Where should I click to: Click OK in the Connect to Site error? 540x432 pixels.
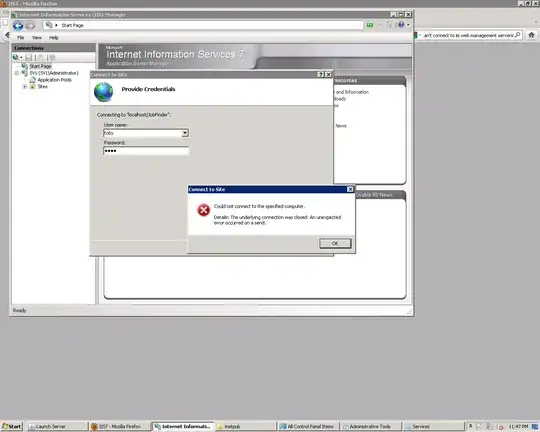(x=335, y=243)
